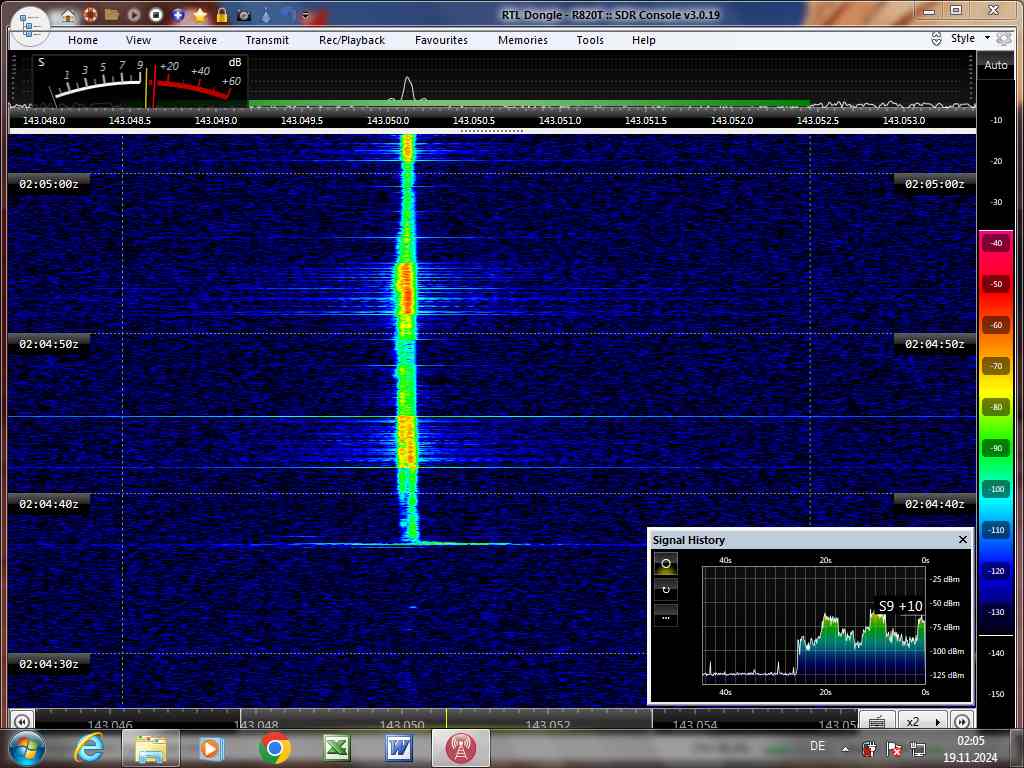Viewport: 1024px width, 768px height.
Task: Open Word from the taskbar
Action: click(398, 748)
